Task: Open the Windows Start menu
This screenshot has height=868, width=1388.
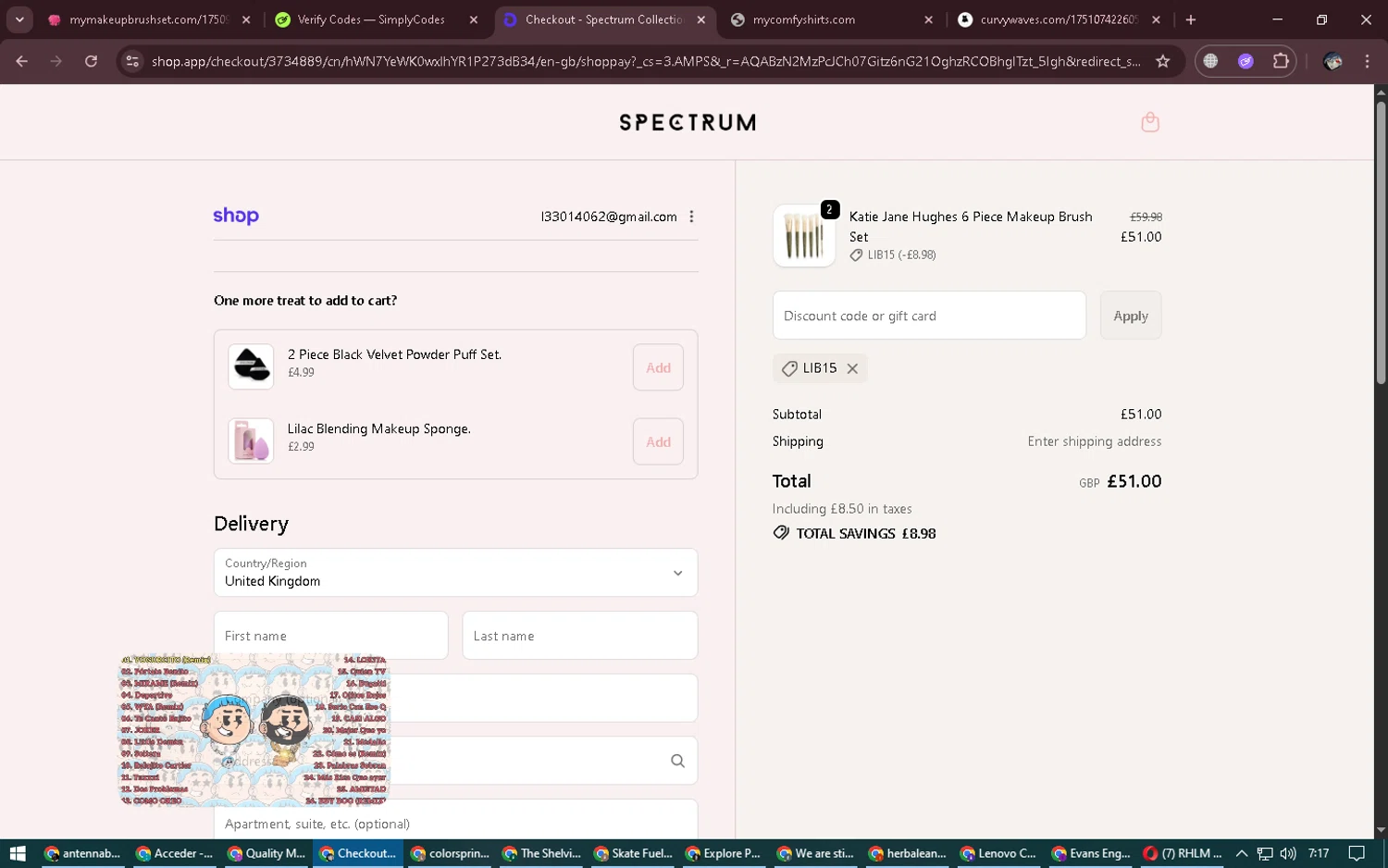Action: tap(18, 853)
